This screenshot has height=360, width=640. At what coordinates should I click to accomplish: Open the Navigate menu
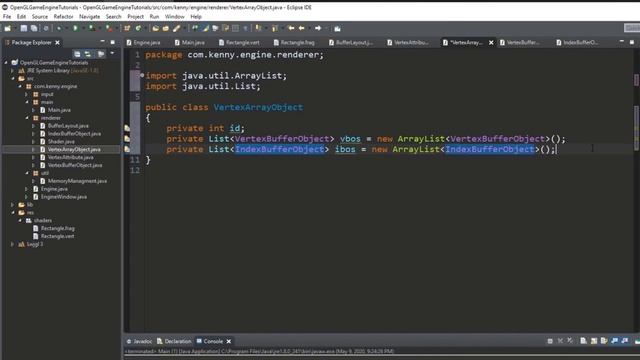coord(89,16)
